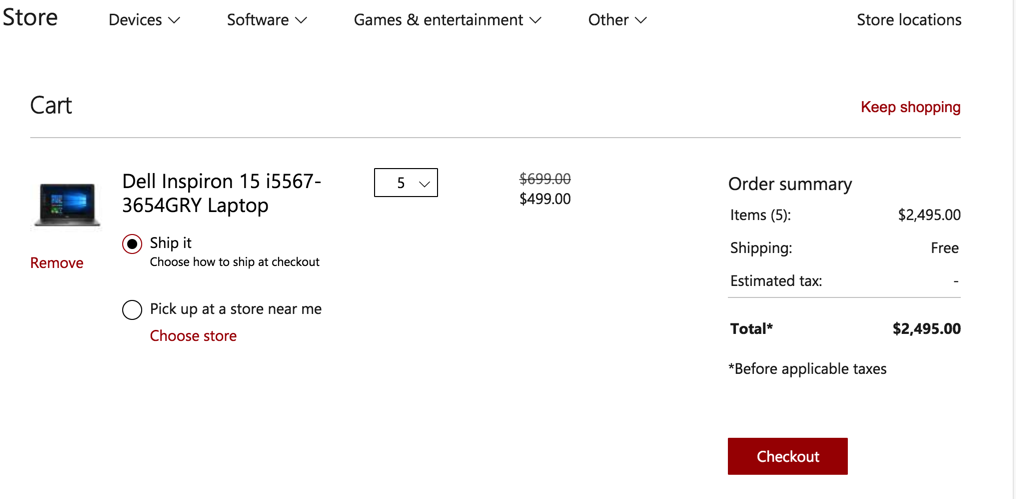Image resolution: width=1016 pixels, height=499 pixels.
Task: Click the Checkout button
Action: click(787, 456)
